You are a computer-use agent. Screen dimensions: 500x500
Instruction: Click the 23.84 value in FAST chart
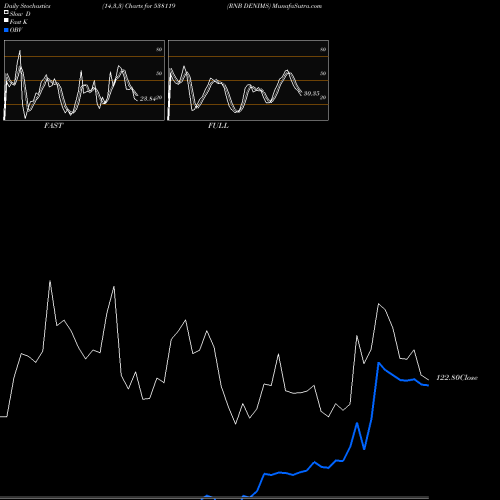click(x=148, y=99)
